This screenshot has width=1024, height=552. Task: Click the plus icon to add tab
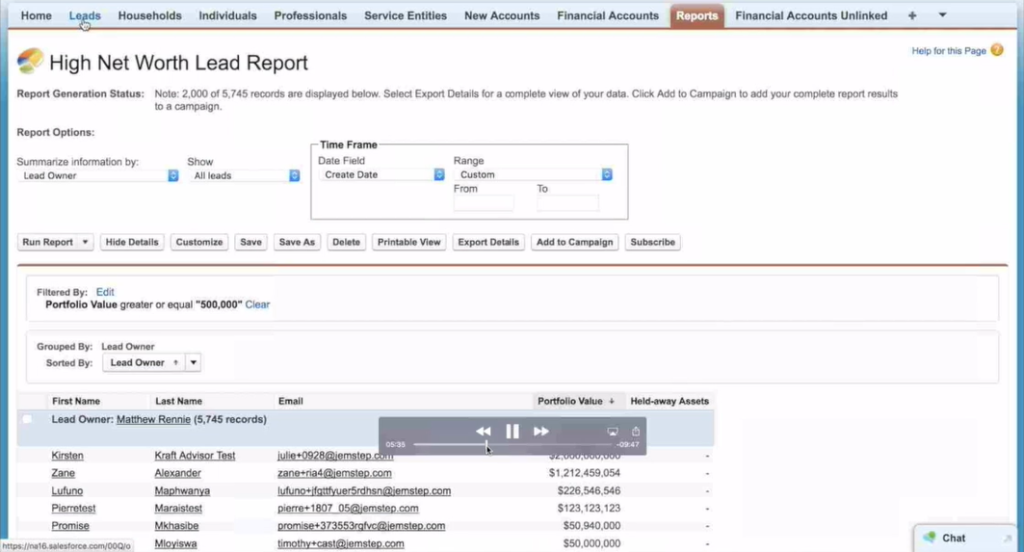[x=912, y=16]
